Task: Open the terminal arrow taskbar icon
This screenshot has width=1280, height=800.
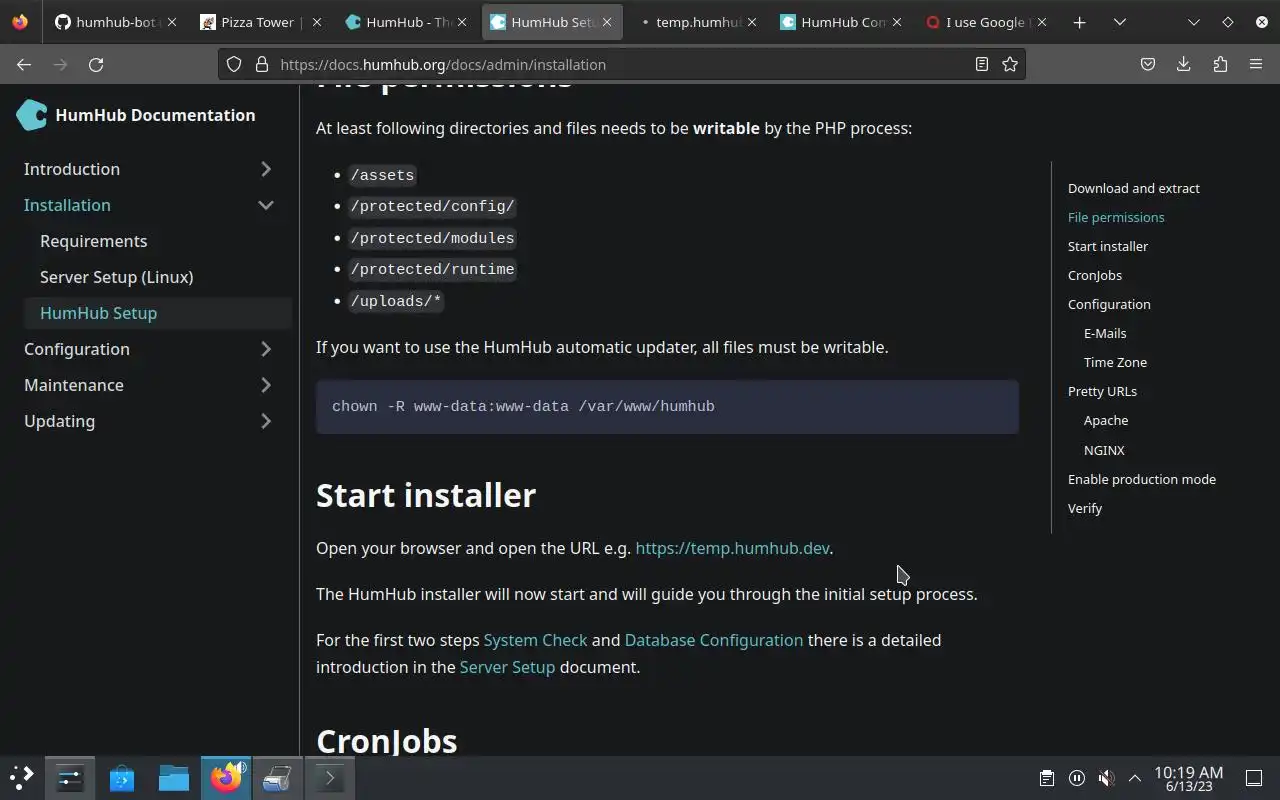Action: 330,778
